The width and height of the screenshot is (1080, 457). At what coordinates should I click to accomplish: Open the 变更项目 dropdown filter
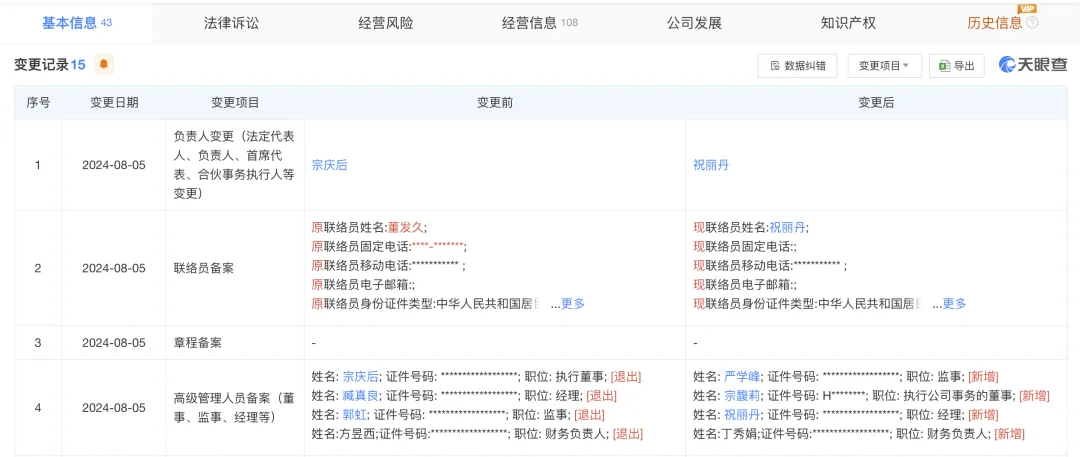click(x=884, y=66)
